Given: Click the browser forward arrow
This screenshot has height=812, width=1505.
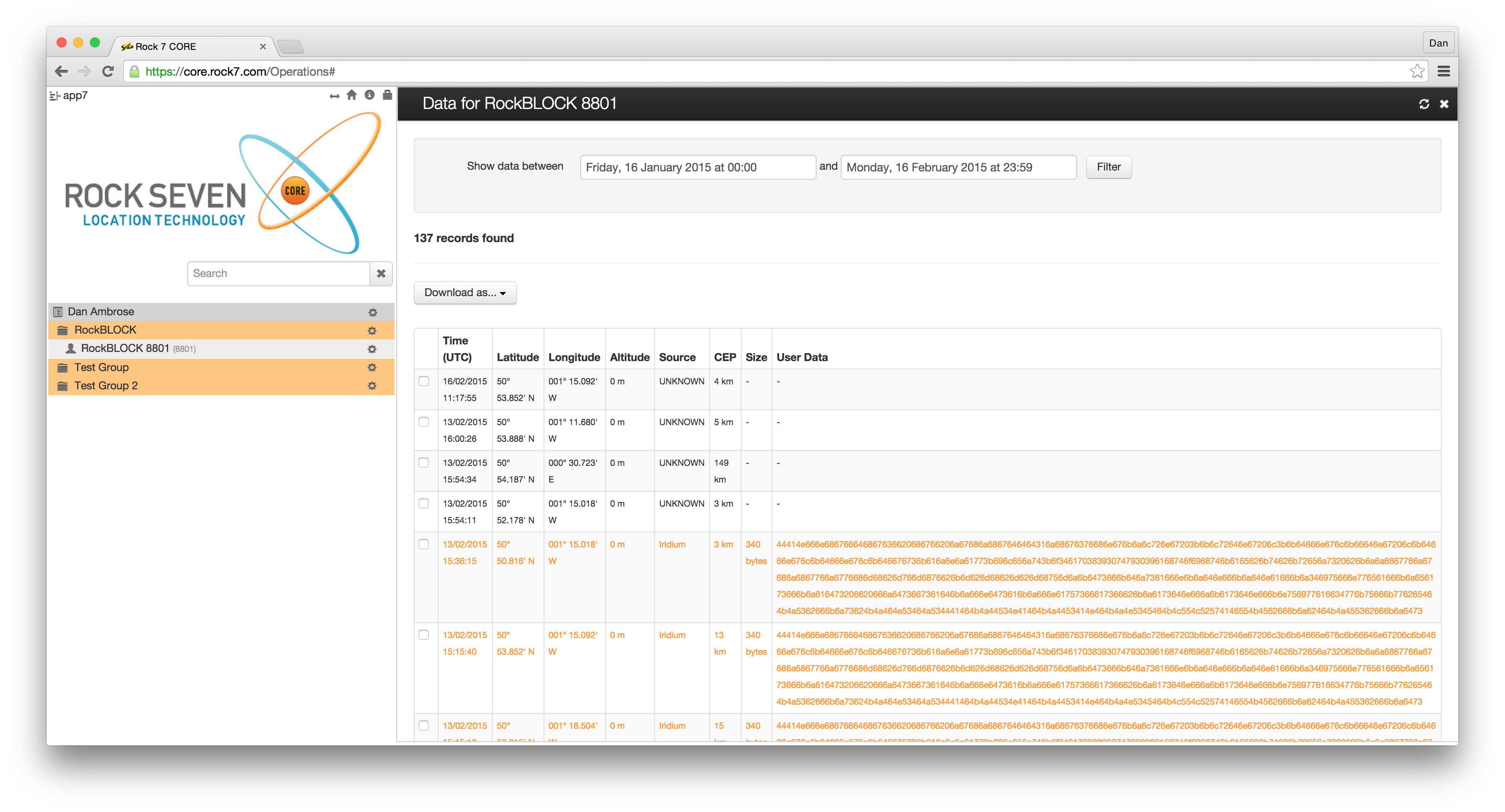Looking at the screenshot, I should coord(84,71).
